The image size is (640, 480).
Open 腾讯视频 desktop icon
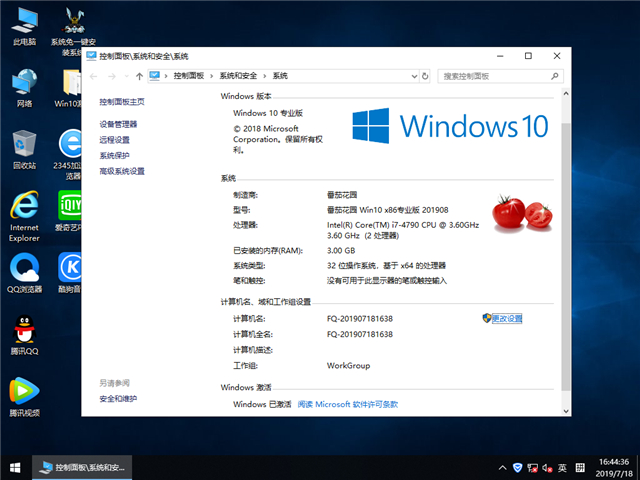[24, 397]
